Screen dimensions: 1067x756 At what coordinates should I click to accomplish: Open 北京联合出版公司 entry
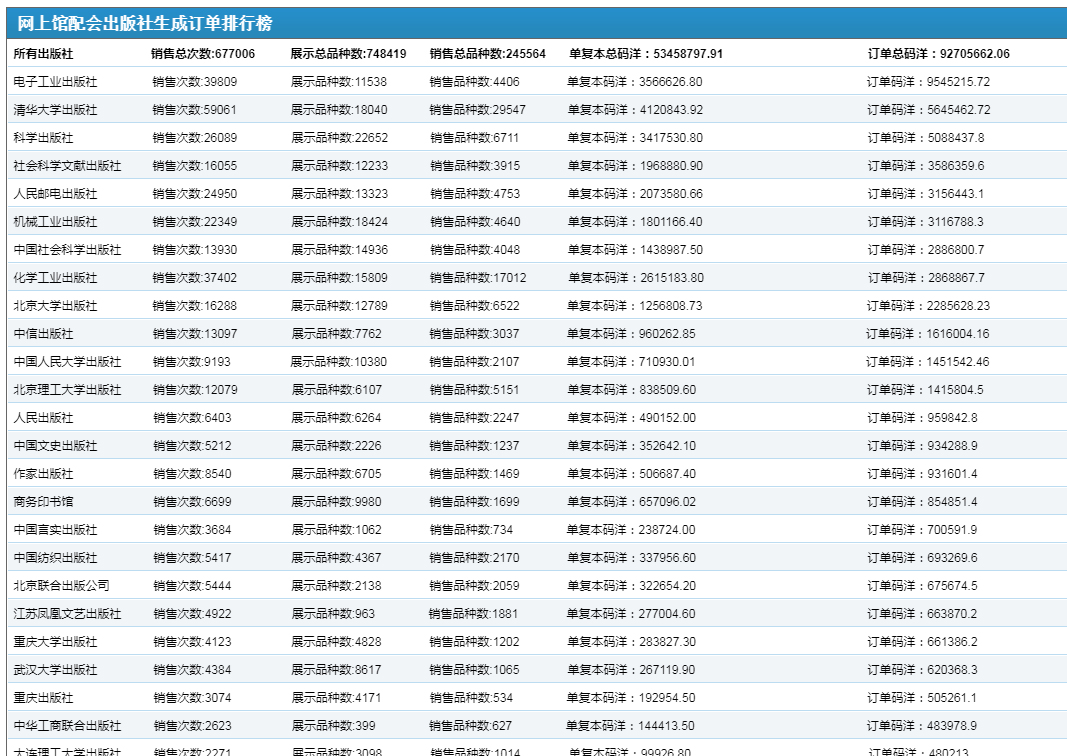point(61,586)
